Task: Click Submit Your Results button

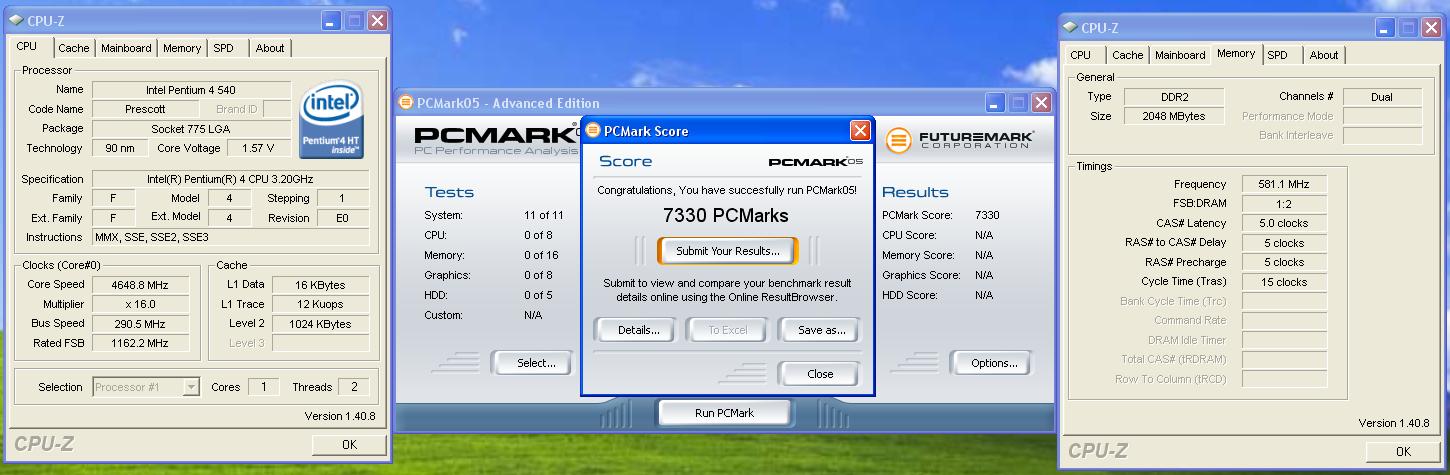Action: click(727, 251)
